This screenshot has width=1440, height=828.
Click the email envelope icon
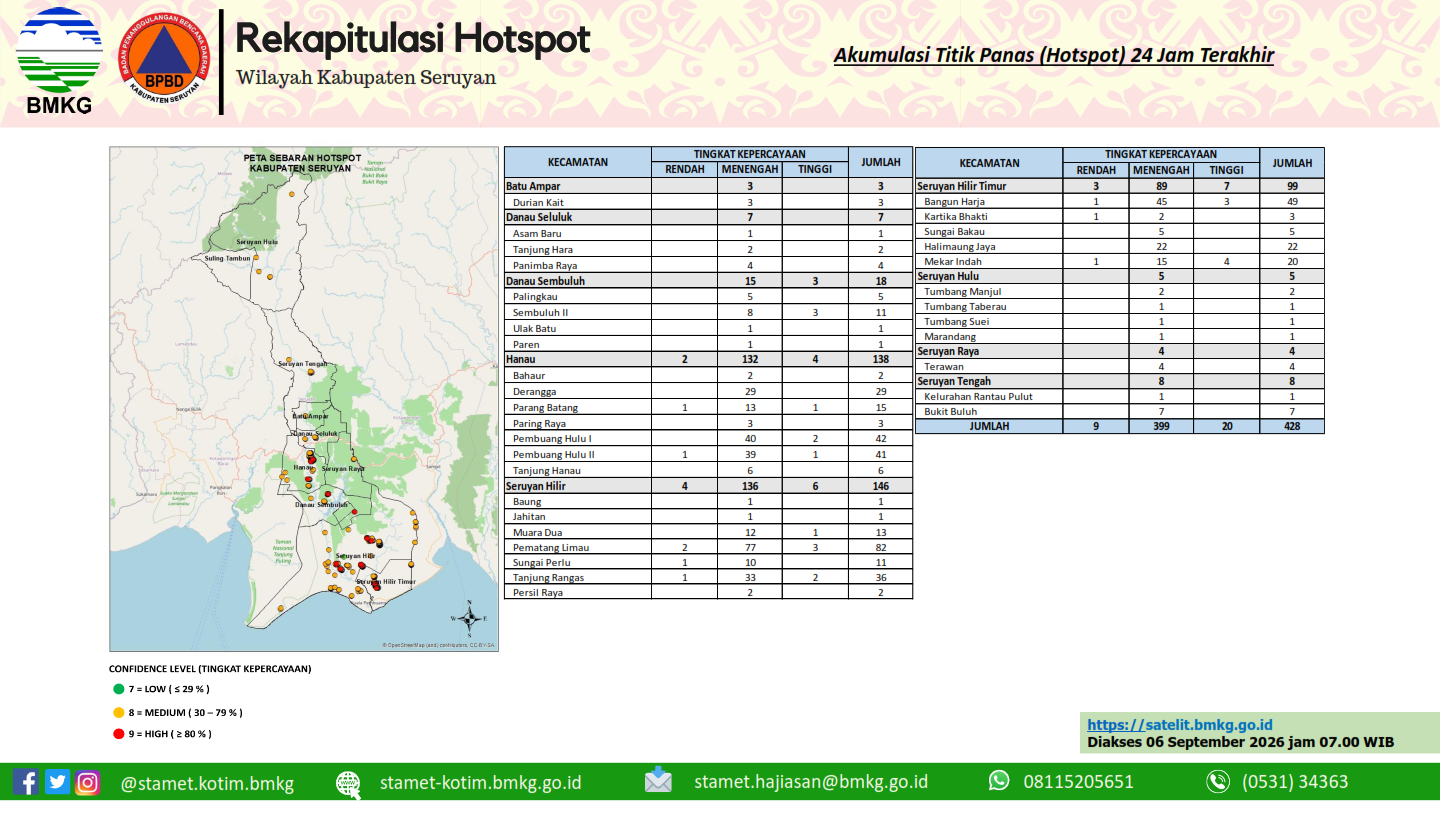click(658, 781)
